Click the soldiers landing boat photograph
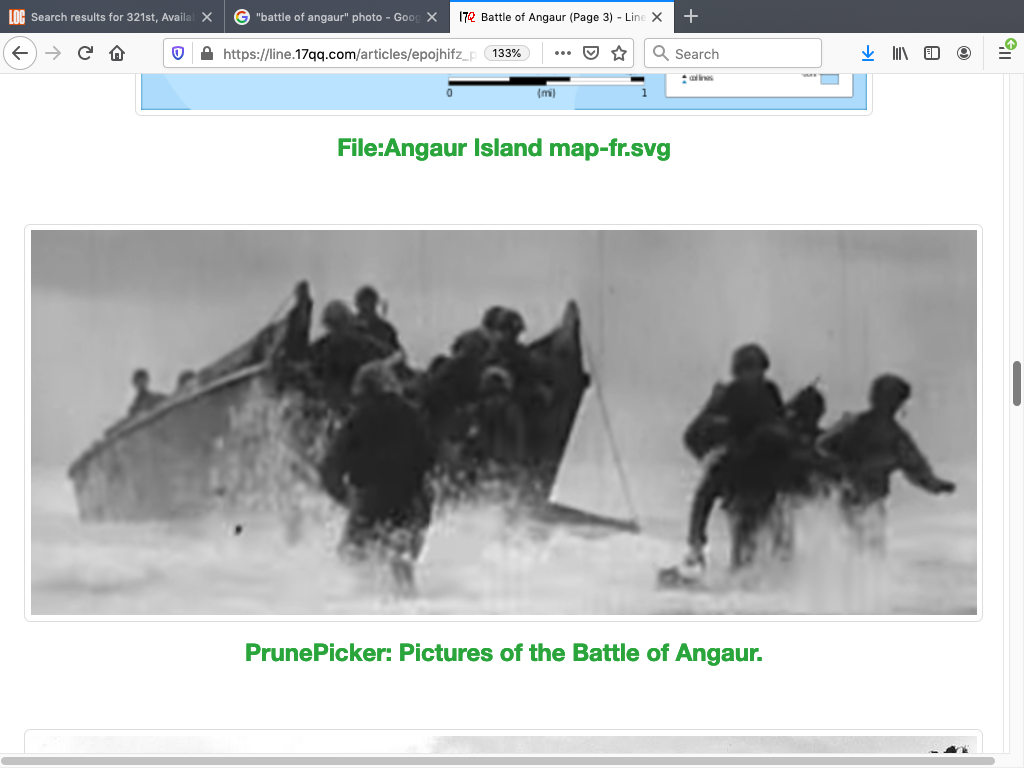This screenshot has height=768, width=1024. click(x=503, y=422)
